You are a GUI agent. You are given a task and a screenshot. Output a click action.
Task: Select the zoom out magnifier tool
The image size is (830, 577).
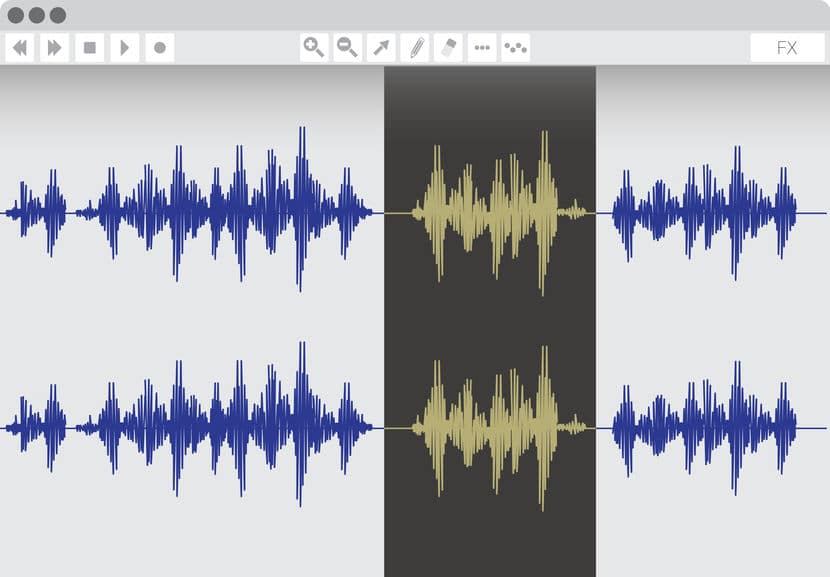pos(348,48)
